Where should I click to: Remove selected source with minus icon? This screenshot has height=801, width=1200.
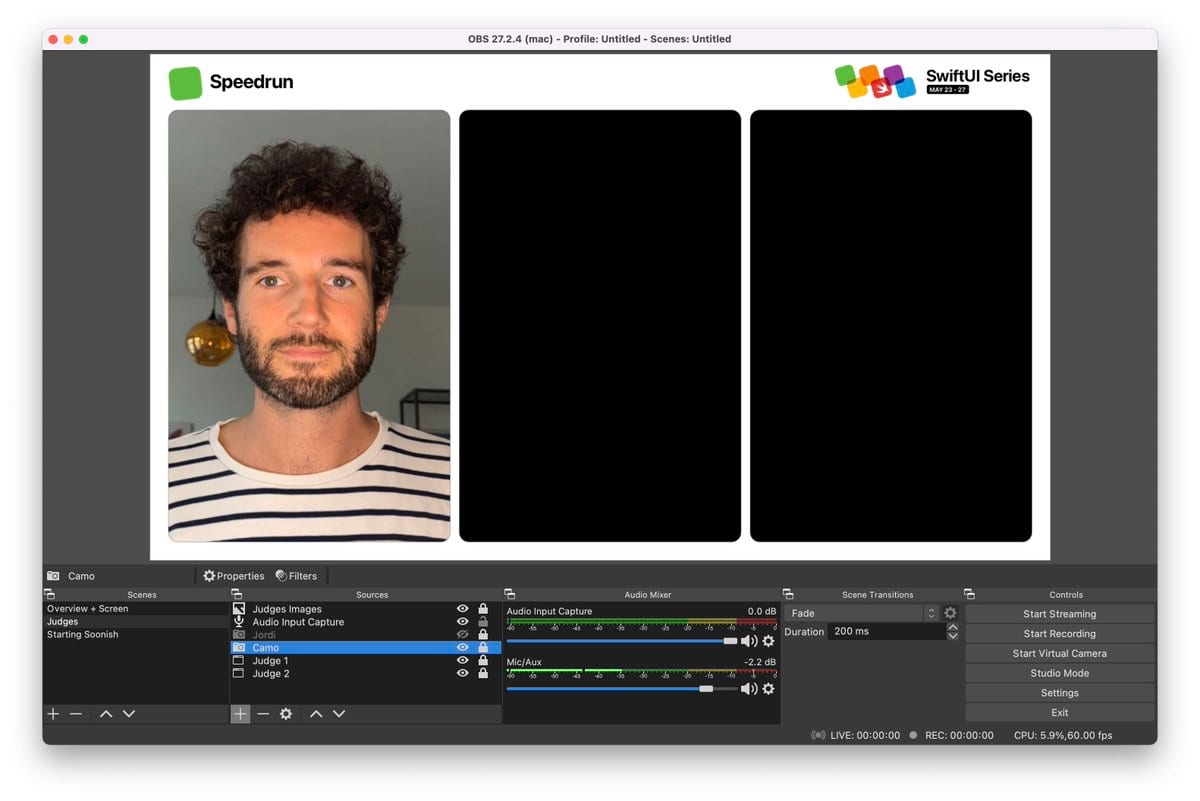tap(263, 714)
